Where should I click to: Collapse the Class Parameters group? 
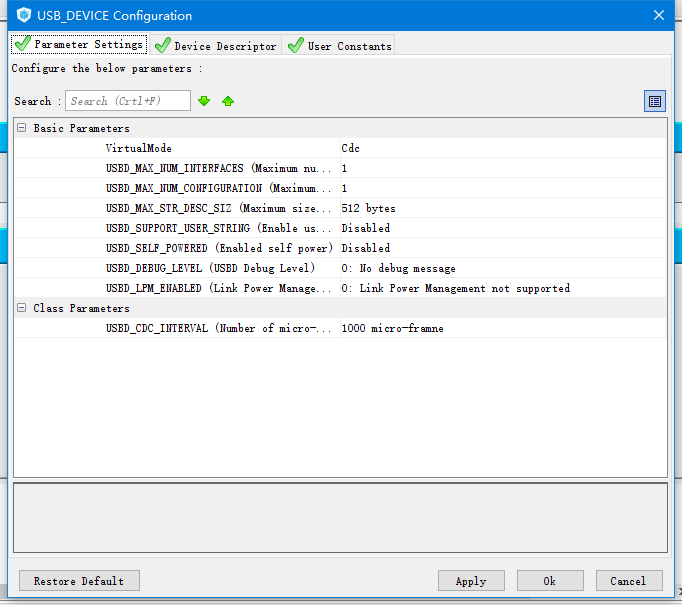click(21, 308)
